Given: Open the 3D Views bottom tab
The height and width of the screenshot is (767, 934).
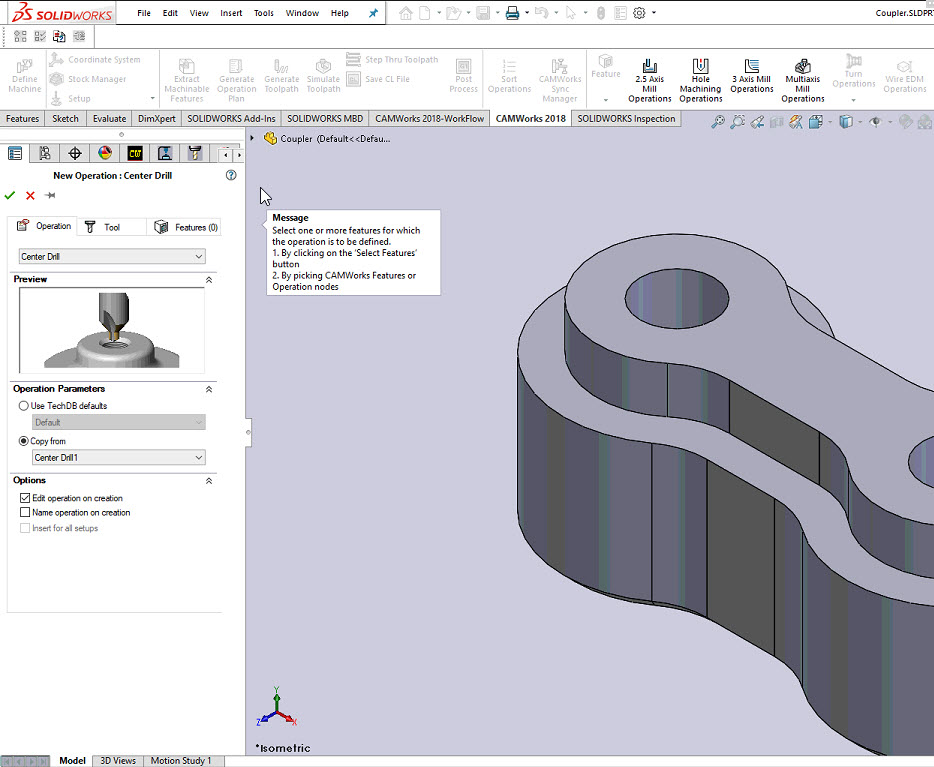Looking at the screenshot, I should pos(118,760).
